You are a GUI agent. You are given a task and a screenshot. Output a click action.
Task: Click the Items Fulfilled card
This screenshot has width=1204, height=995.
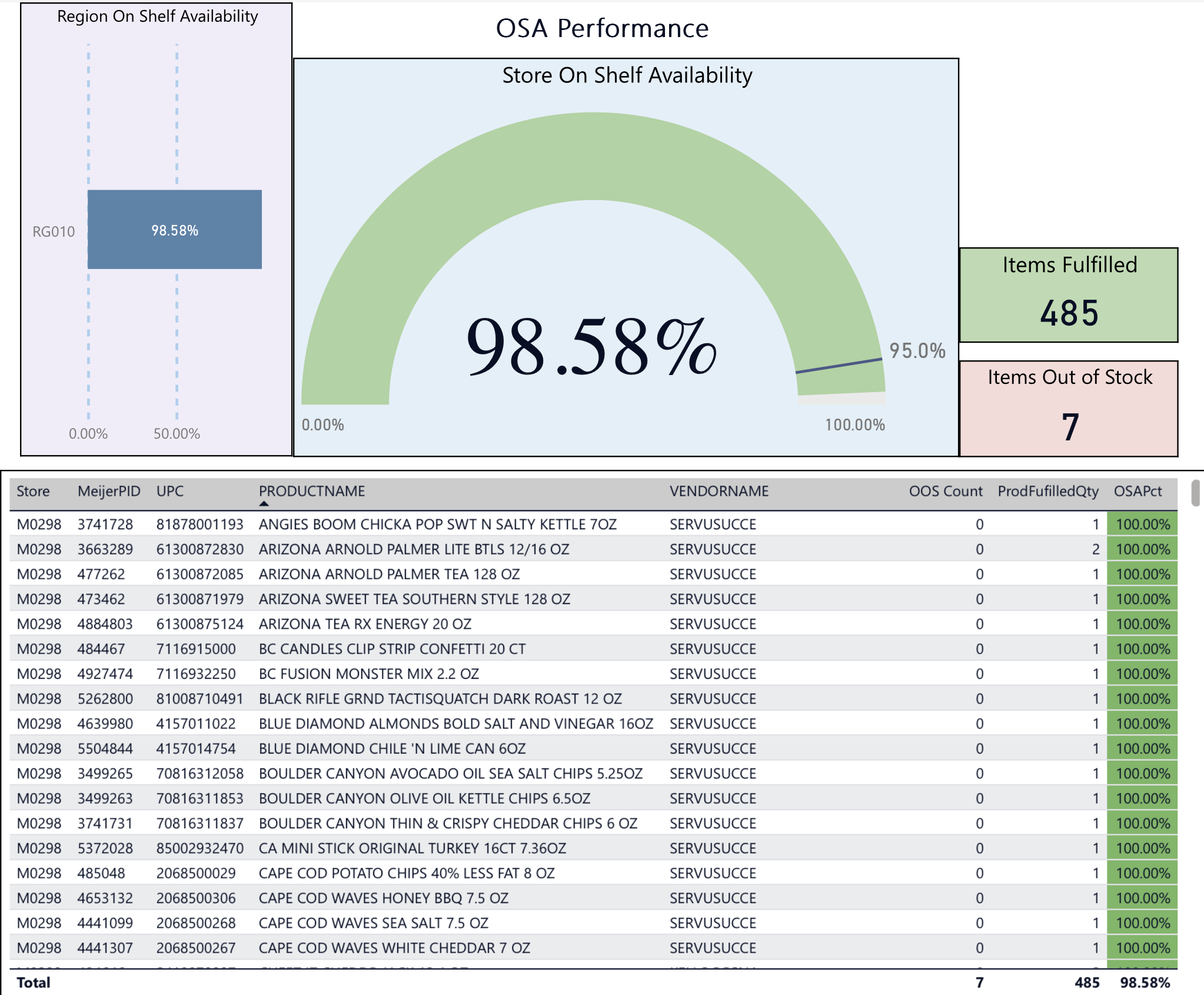(x=1069, y=295)
